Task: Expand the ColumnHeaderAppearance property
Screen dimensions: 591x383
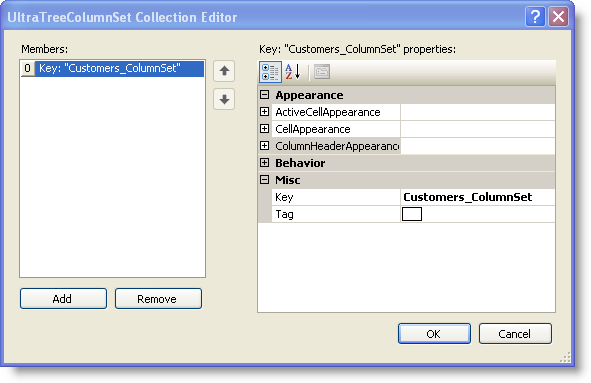Action: click(x=265, y=146)
